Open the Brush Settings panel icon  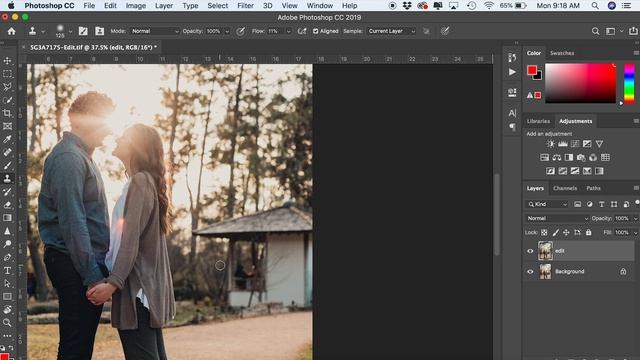pyautogui.click(x=83, y=31)
